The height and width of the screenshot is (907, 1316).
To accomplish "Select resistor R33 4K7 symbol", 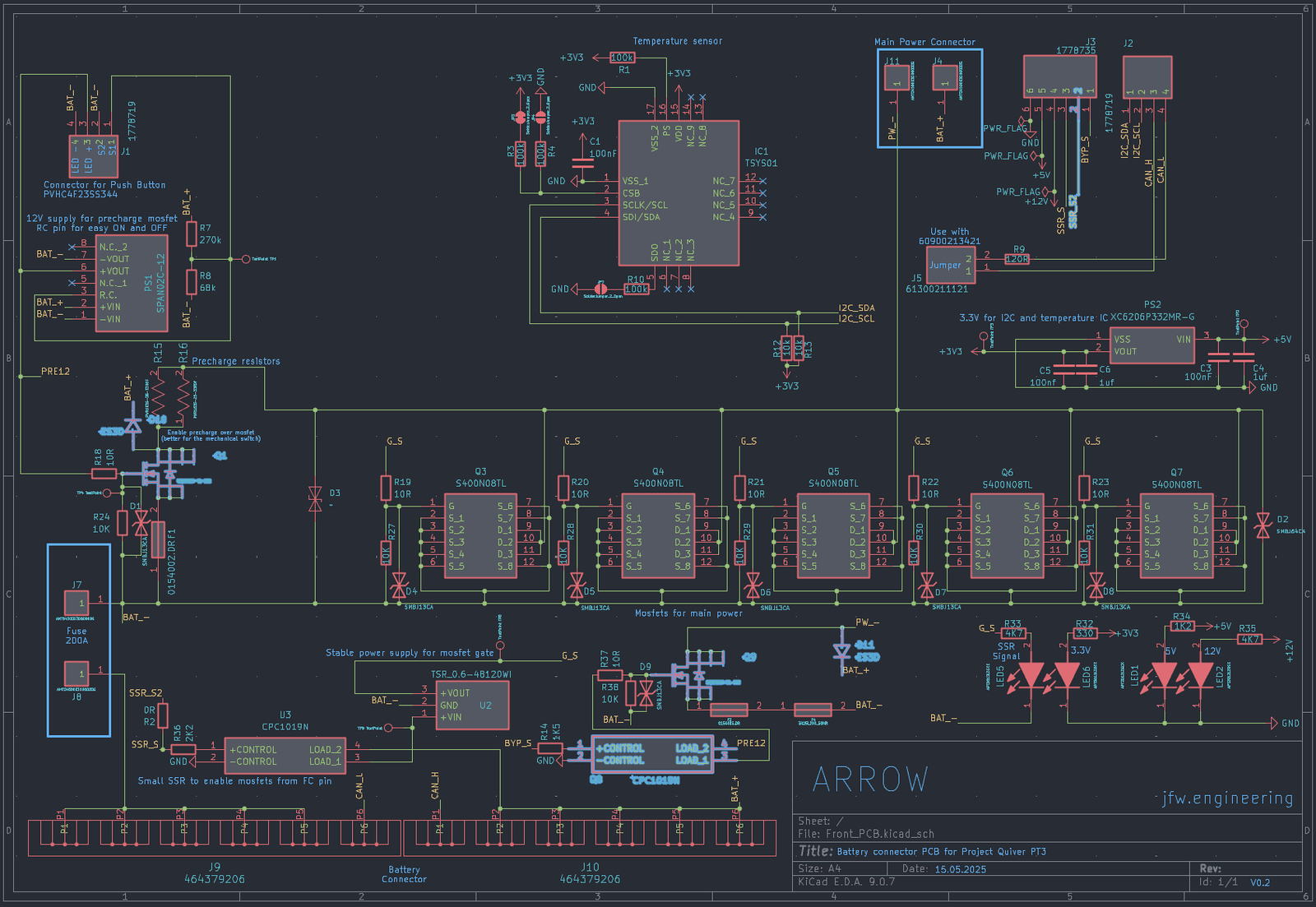I will pos(1013,633).
